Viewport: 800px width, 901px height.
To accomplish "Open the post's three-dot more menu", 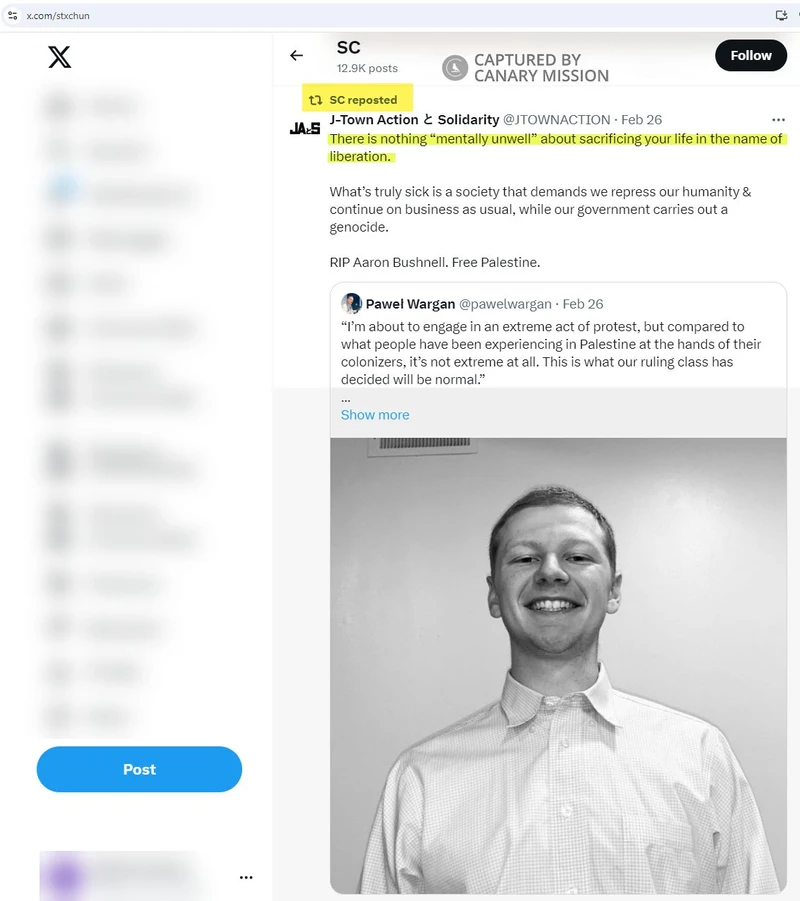I will 778,120.
